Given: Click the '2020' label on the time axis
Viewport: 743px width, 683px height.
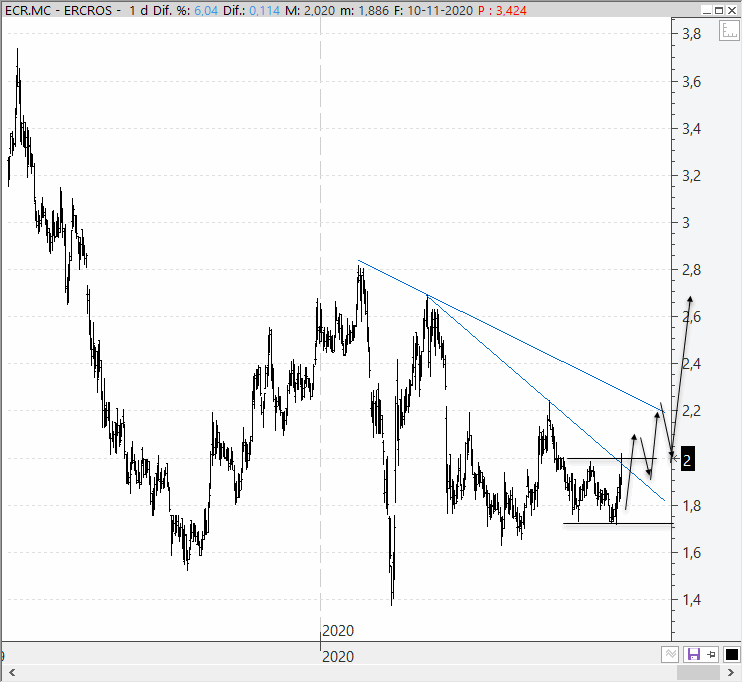Looking at the screenshot, I should point(338,656).
